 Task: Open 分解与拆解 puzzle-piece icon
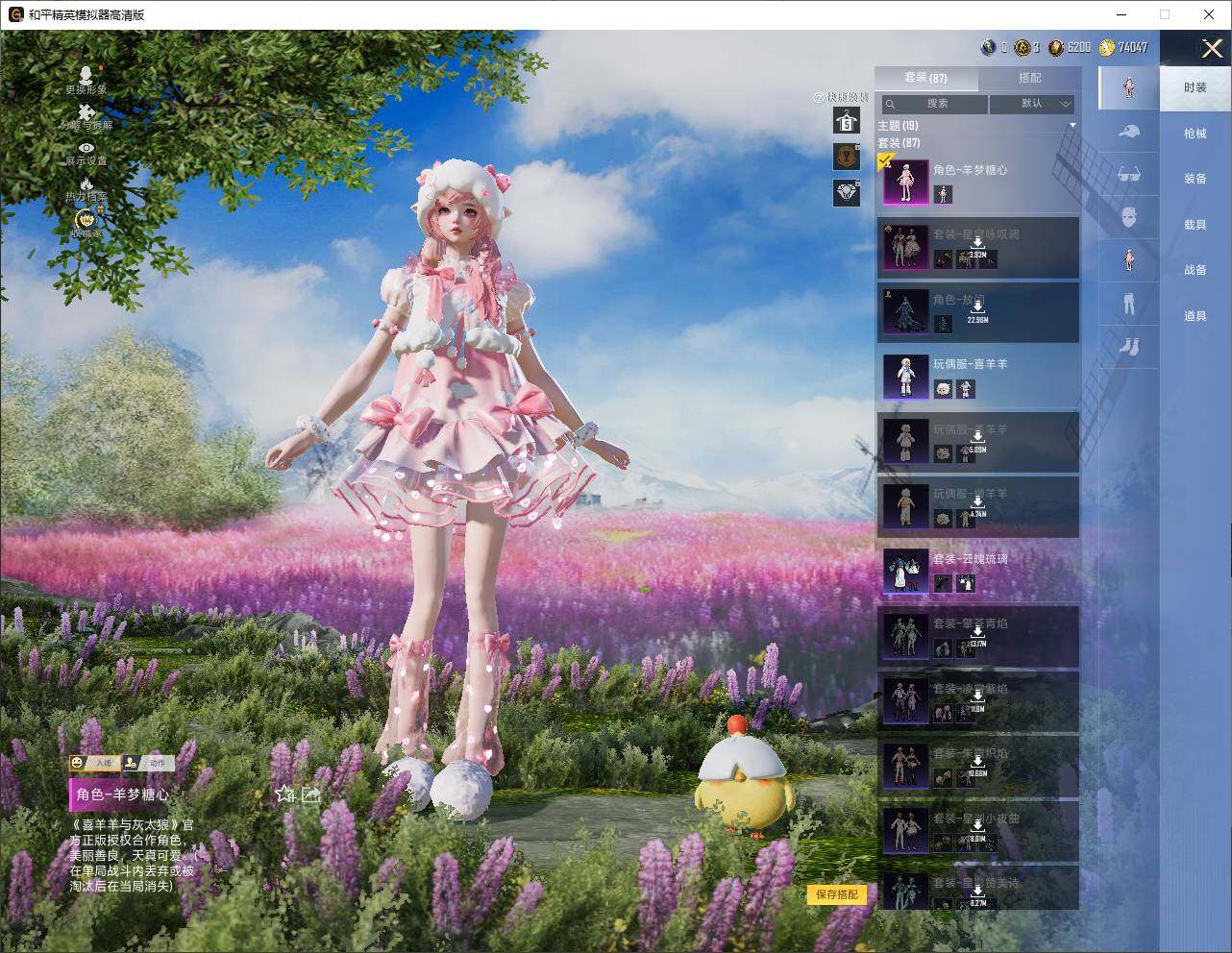[x=86, y=112]
